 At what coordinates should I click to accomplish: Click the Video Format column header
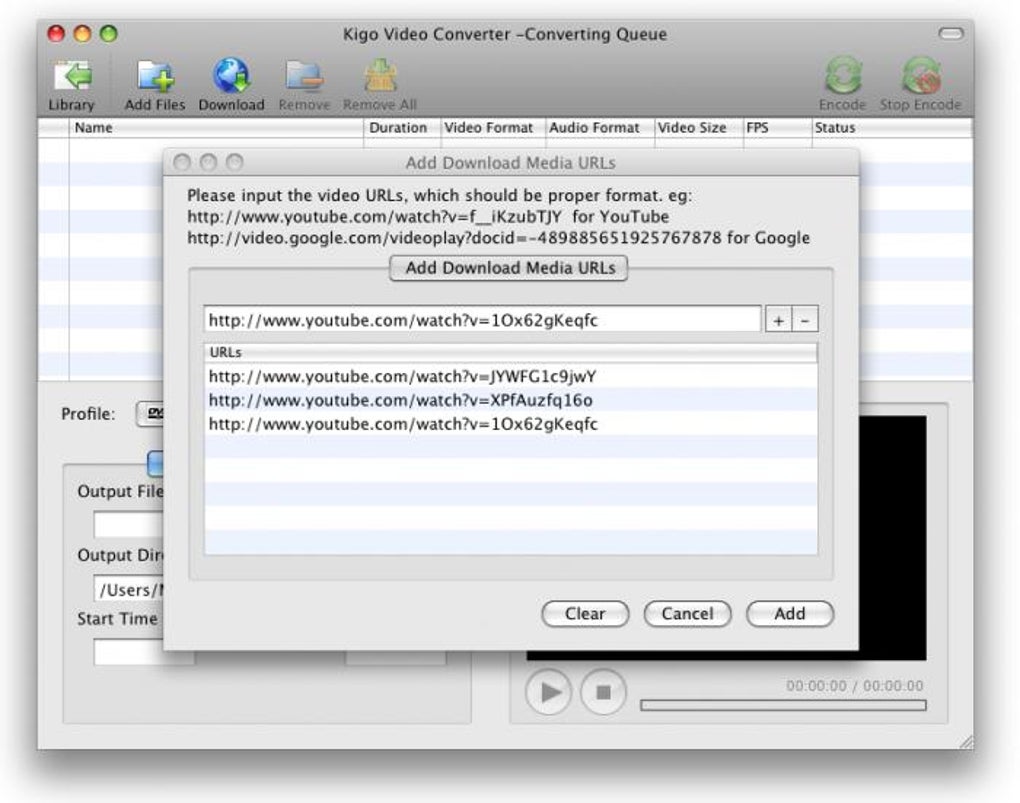click(x=493, y=128)
